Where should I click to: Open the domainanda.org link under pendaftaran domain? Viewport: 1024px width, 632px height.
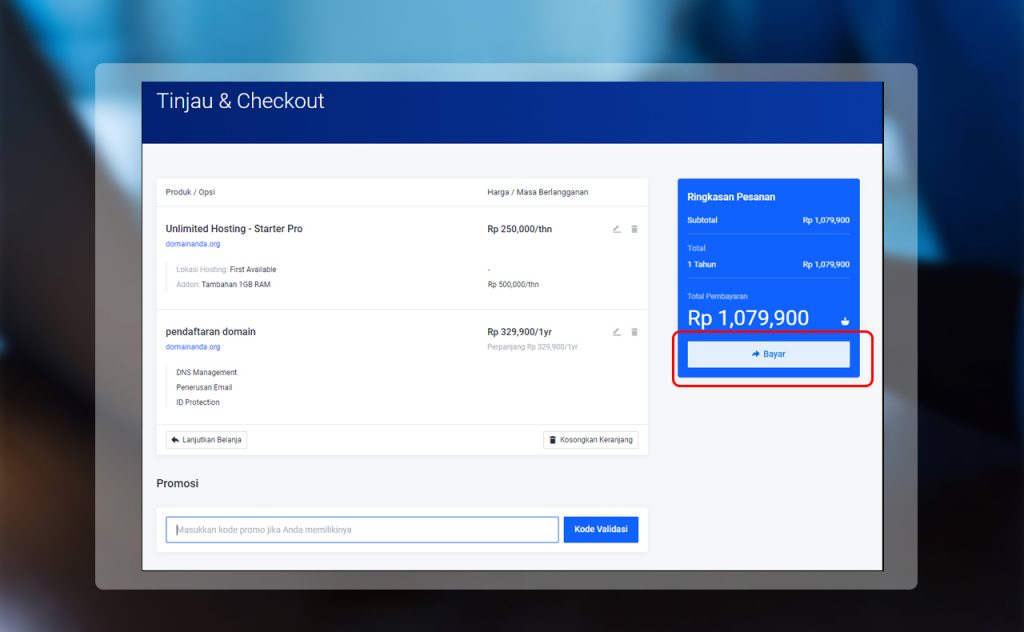193,347
